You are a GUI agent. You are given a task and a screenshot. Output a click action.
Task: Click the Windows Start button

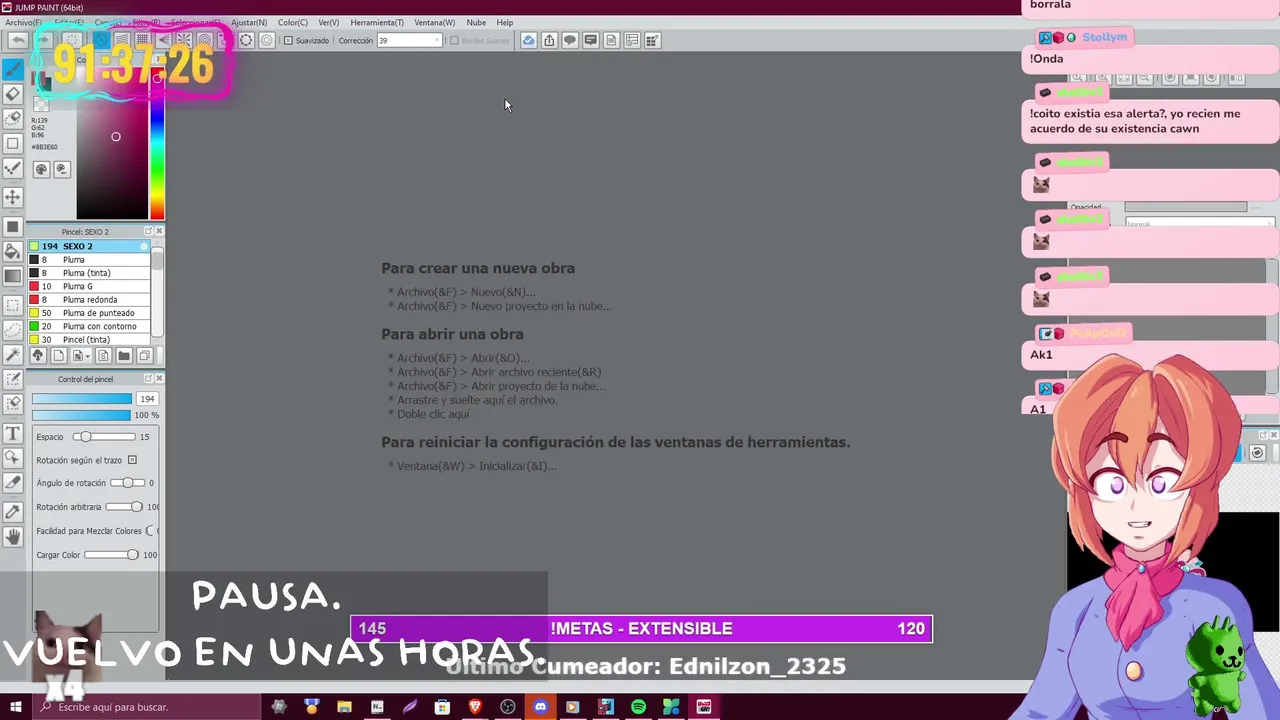click(x=15, y=707)
